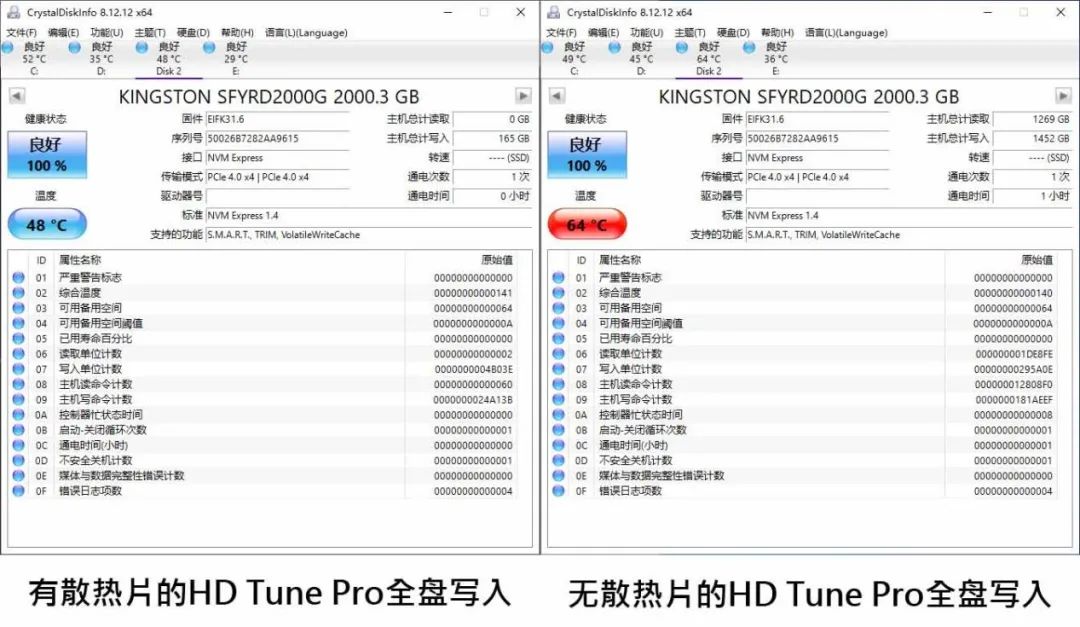Image resolution: width=1080 pixels, height=627 pixels.
Task: Click 主机总计写入 165 GB value
Action: [492, 138]
